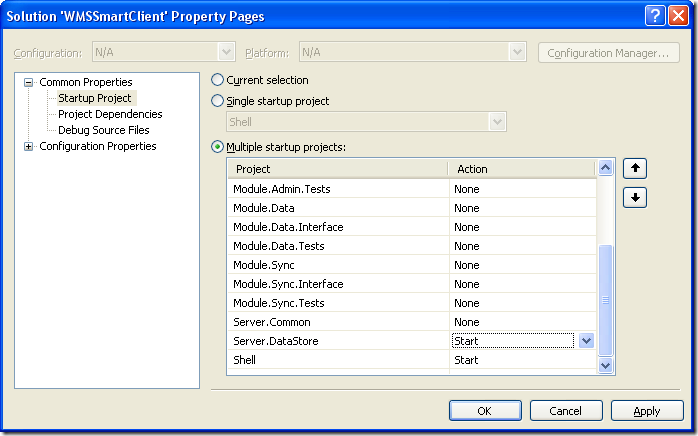698x436 pixels.
Task: Open the Server.DataStore action dropdown
Action: pyautogui.click(x=586, y=341)
